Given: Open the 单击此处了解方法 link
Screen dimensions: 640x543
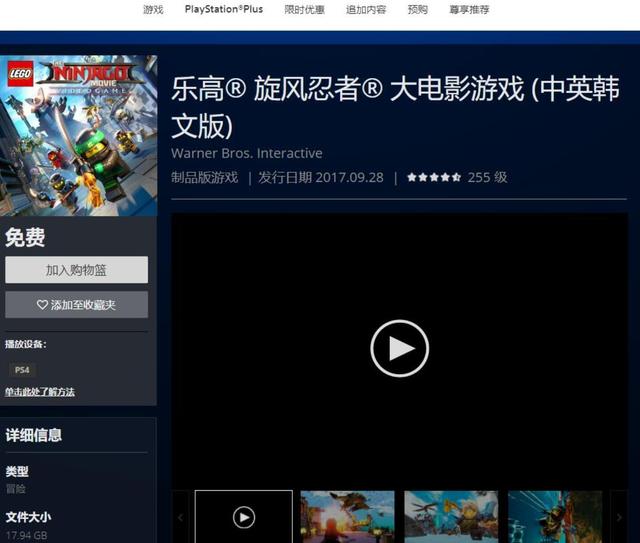Looking at the screenshot, I should pos(40,392).
